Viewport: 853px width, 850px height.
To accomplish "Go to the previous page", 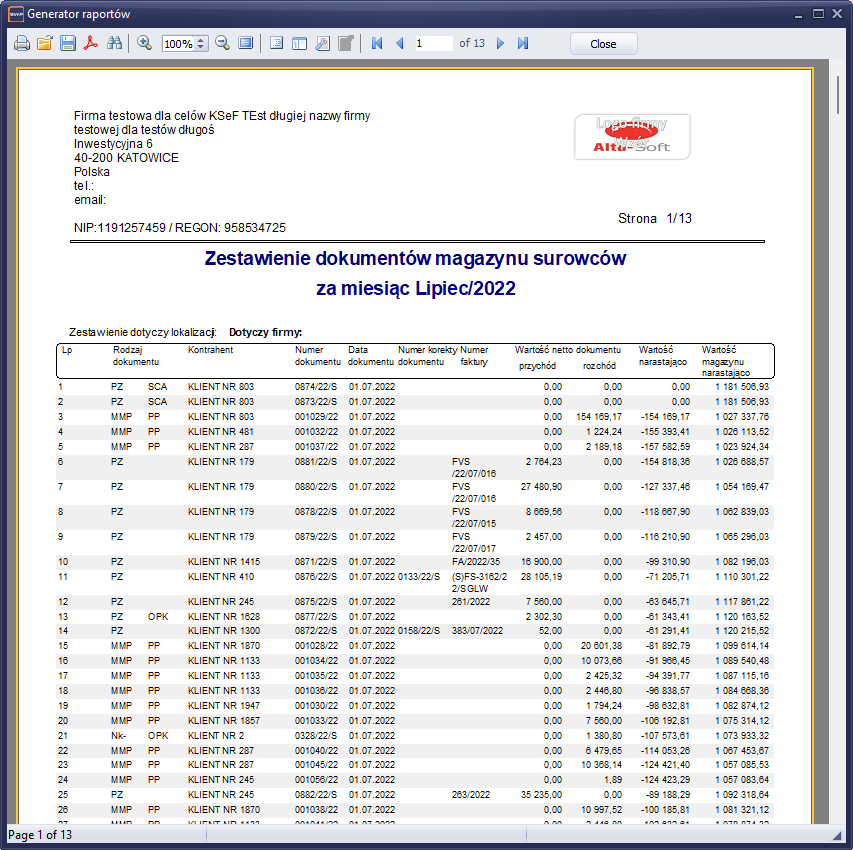I will tap(400, 44).
